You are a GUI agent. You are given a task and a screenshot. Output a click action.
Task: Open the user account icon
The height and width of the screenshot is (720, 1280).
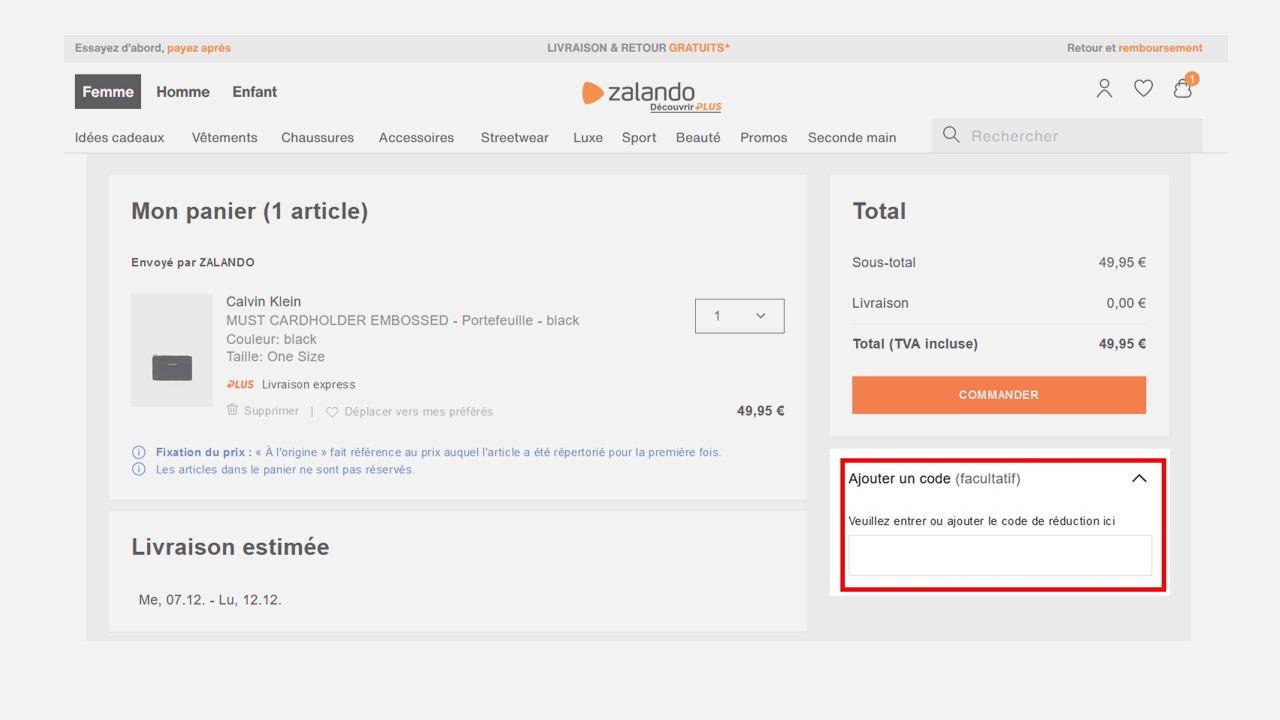(x=1104, y=89)
